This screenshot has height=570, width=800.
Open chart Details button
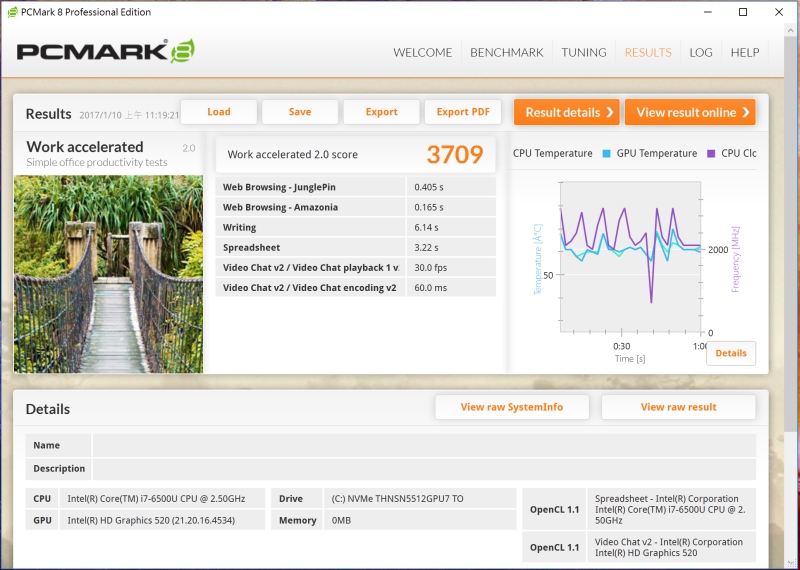731,353
